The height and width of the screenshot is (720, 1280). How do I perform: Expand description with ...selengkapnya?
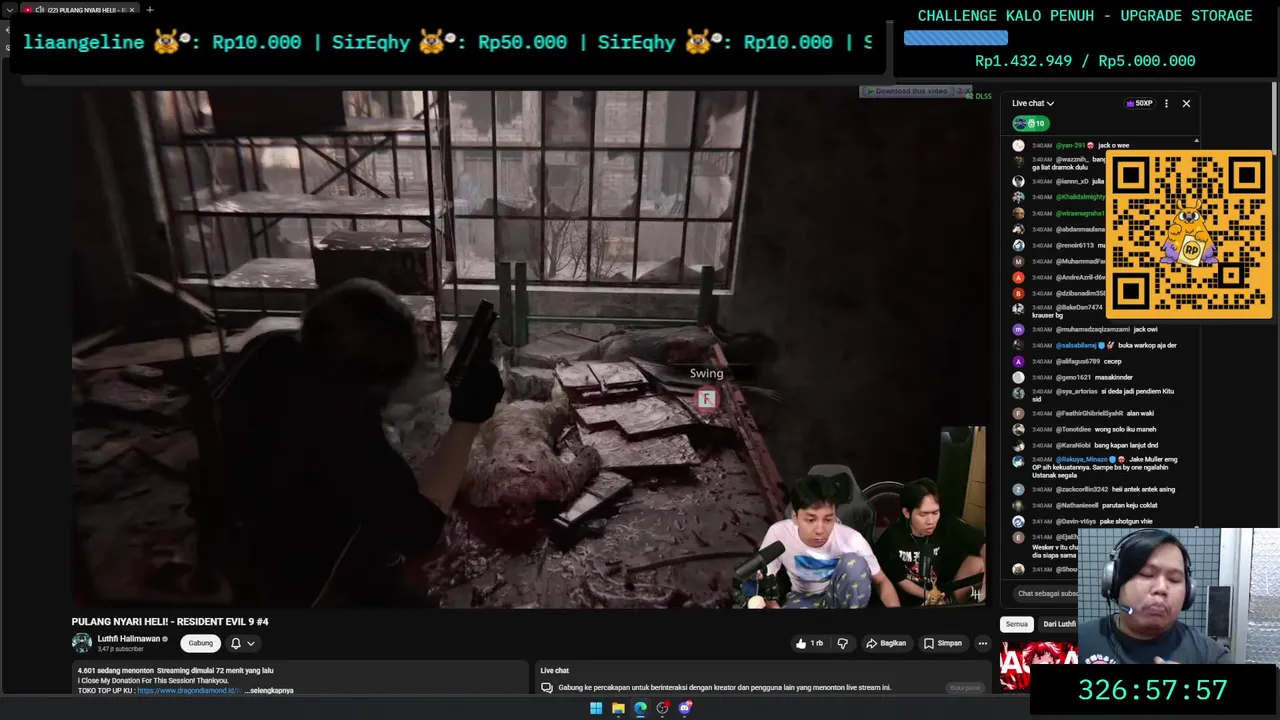click(x=270, y=690)
